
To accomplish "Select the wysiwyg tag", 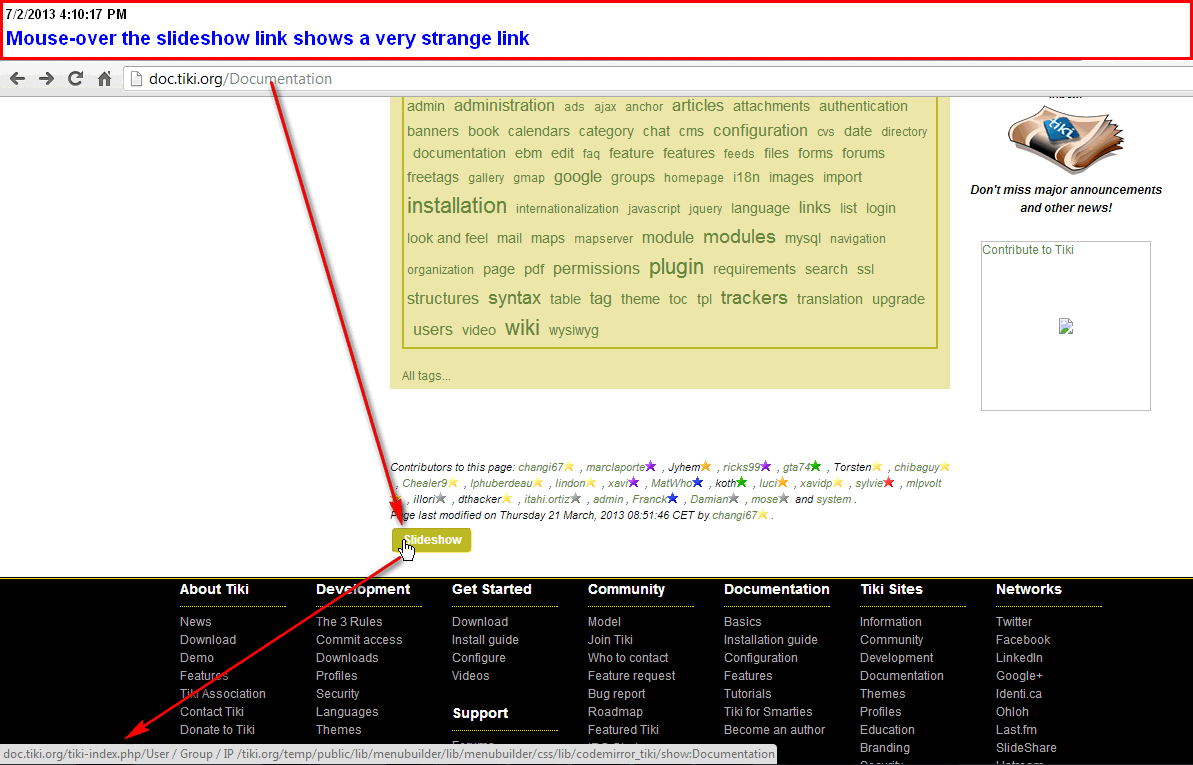I will tap(574, 330).
